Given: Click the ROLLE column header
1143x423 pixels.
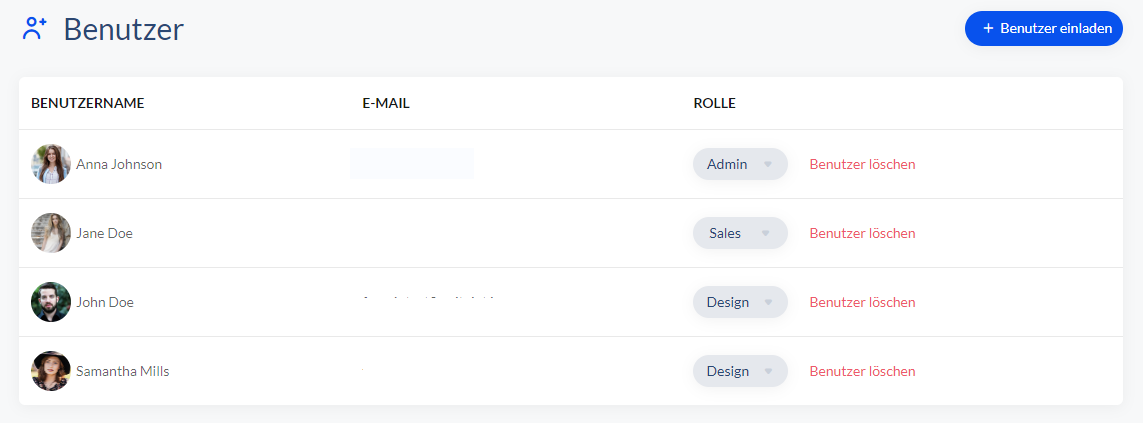Looking at the screenshot, I should pos(714,104).
